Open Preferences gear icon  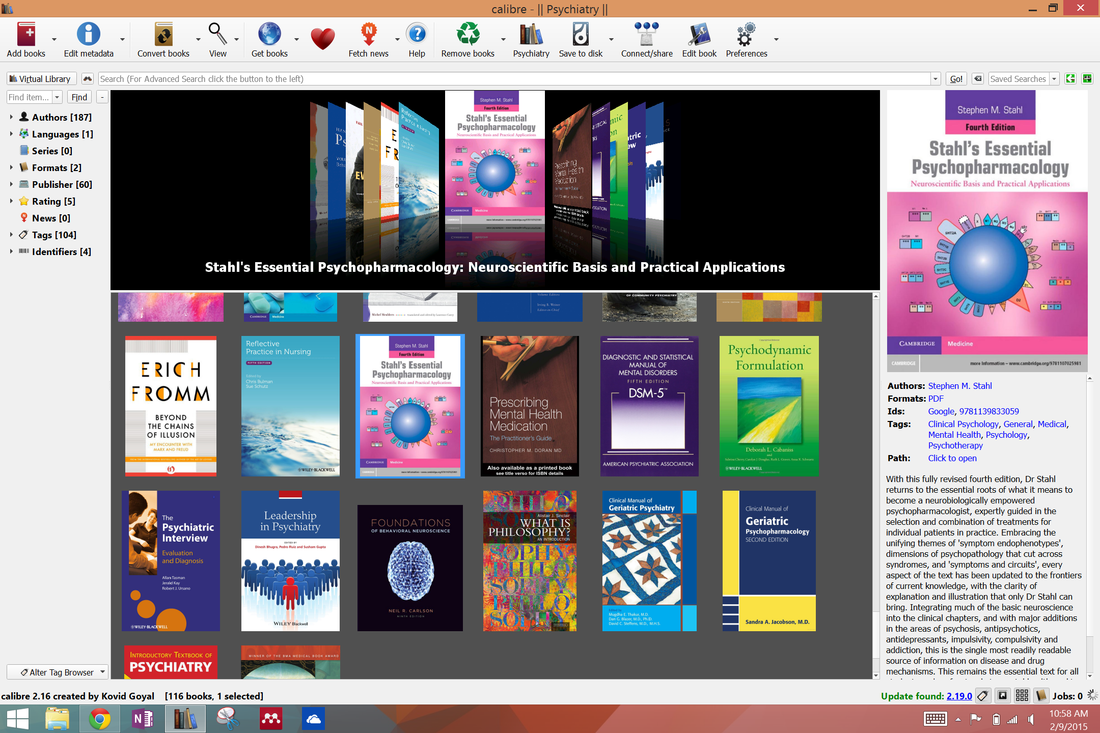[x=746, y=34]
